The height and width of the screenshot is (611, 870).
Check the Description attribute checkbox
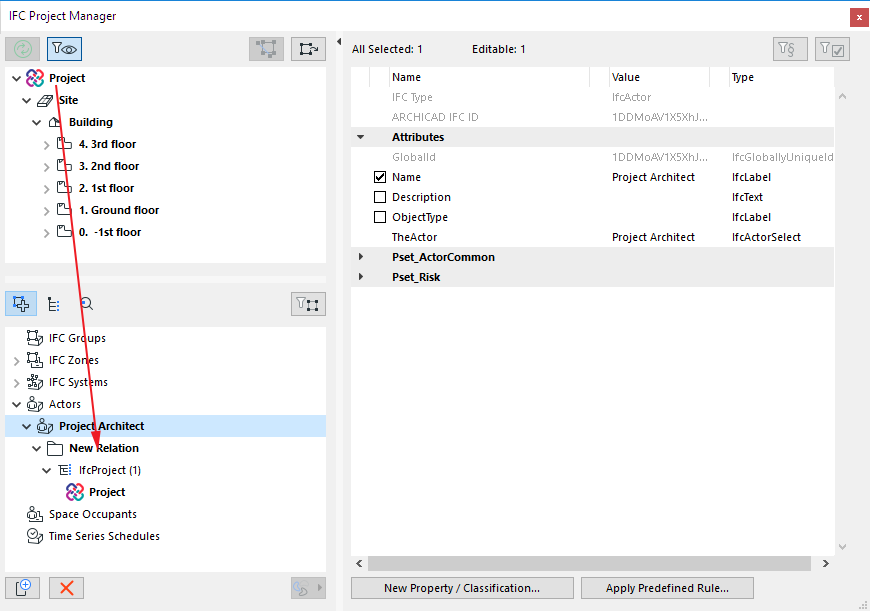380,197
